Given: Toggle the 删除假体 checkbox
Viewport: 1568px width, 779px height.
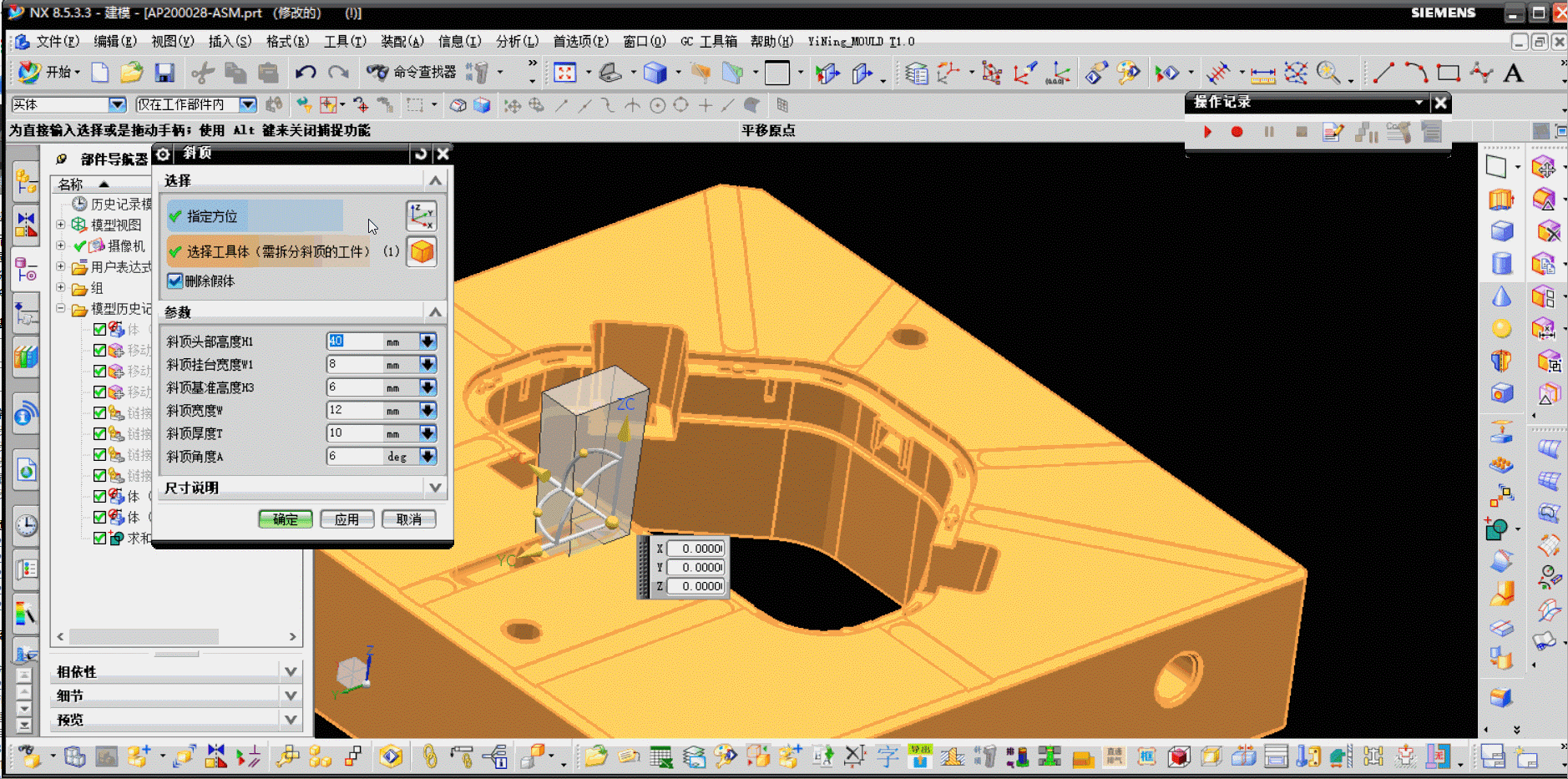Looking at the screenshot, I should point(175,281).
